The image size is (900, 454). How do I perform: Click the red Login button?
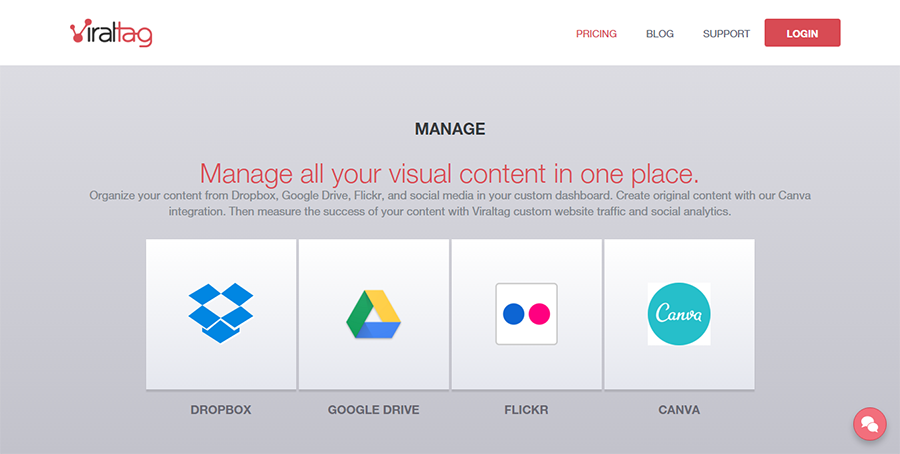[802, 33]
